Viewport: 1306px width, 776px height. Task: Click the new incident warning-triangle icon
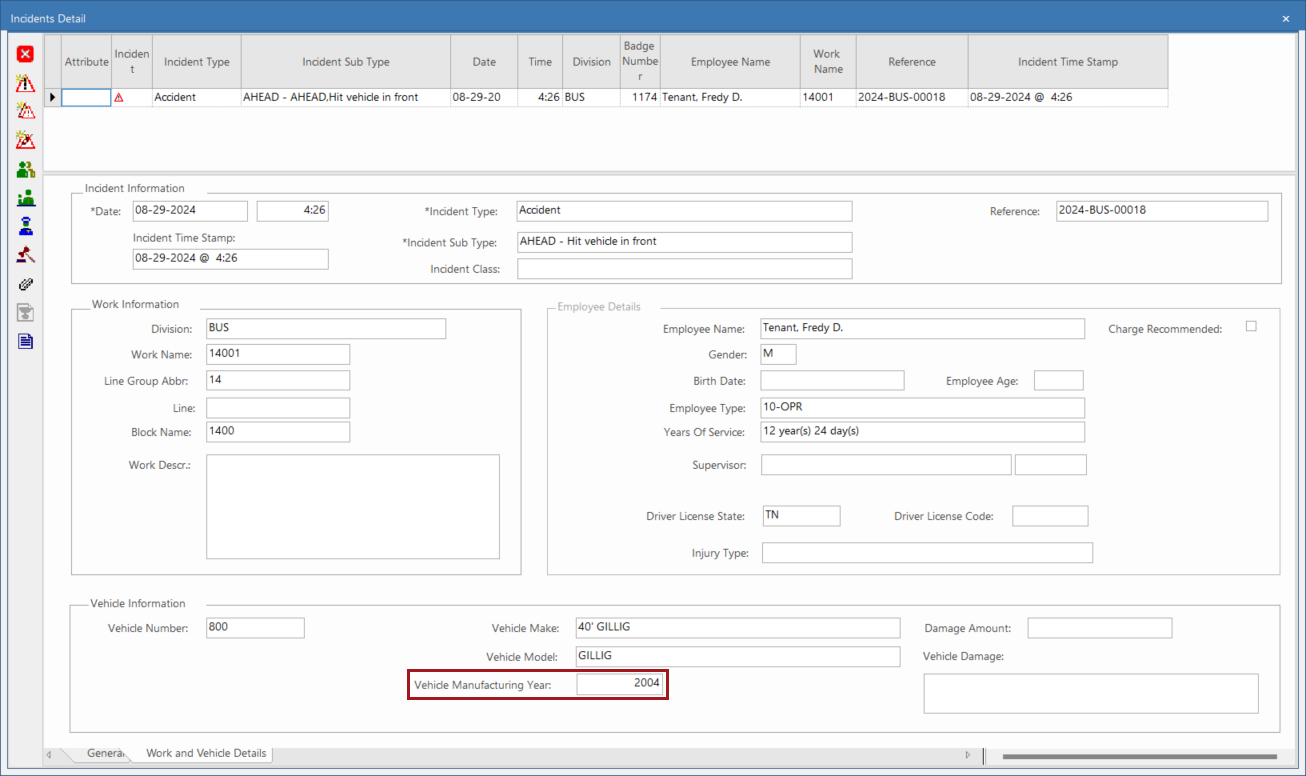coord(25,83)
